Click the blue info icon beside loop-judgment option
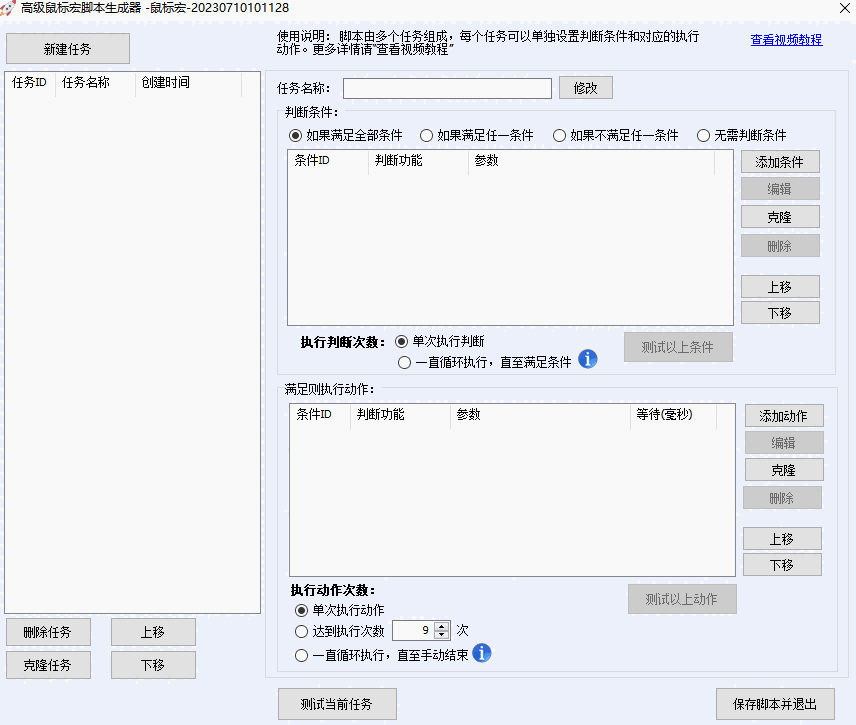The width and height of the screenshot is (856, 725). 588,359
